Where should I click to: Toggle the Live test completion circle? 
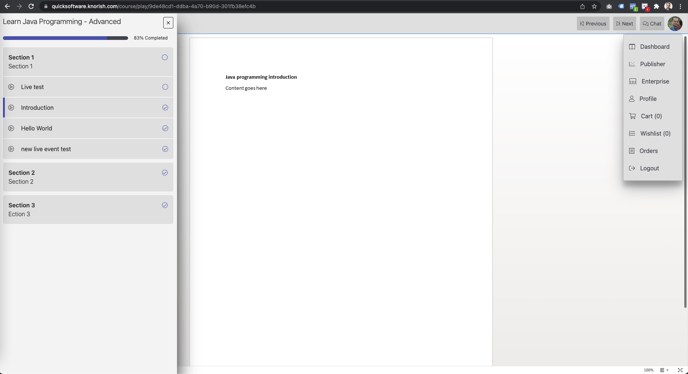[x=165, y=87]
